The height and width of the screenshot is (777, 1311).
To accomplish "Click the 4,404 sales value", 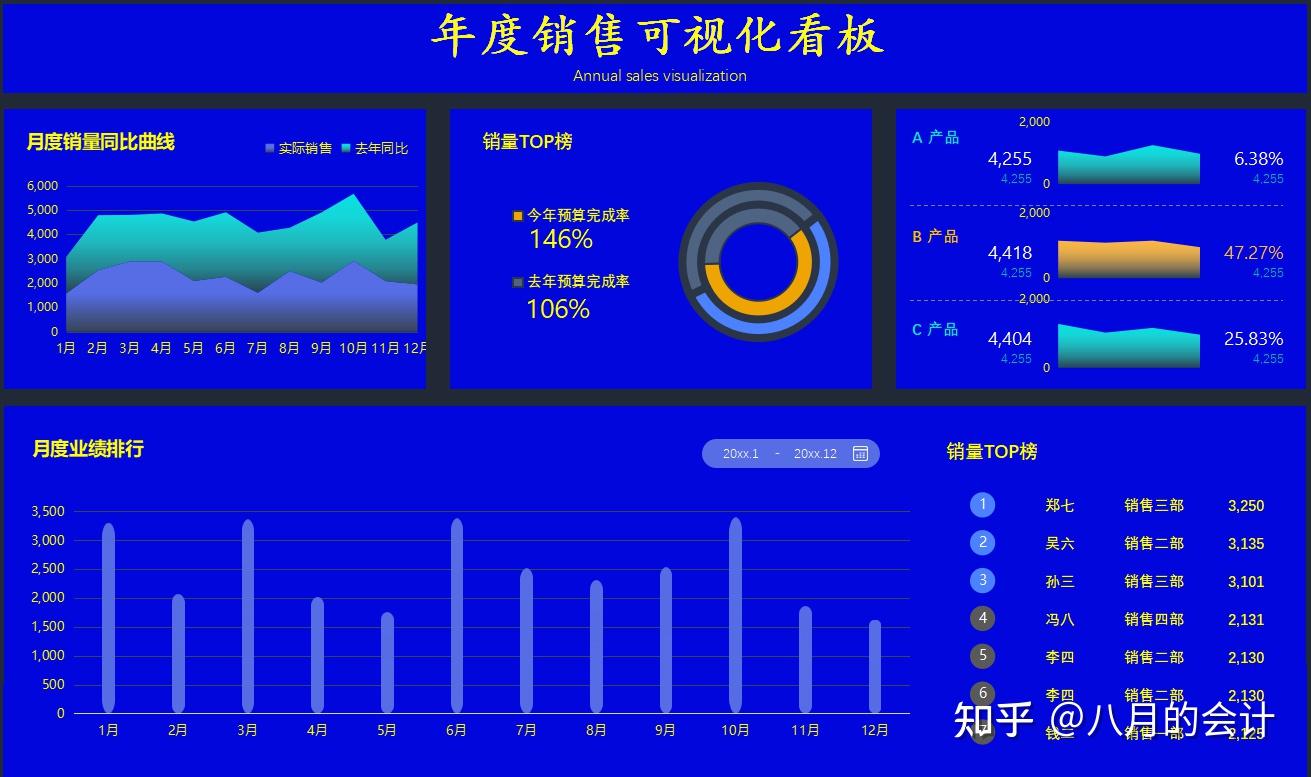I will tap(1010, 339).
